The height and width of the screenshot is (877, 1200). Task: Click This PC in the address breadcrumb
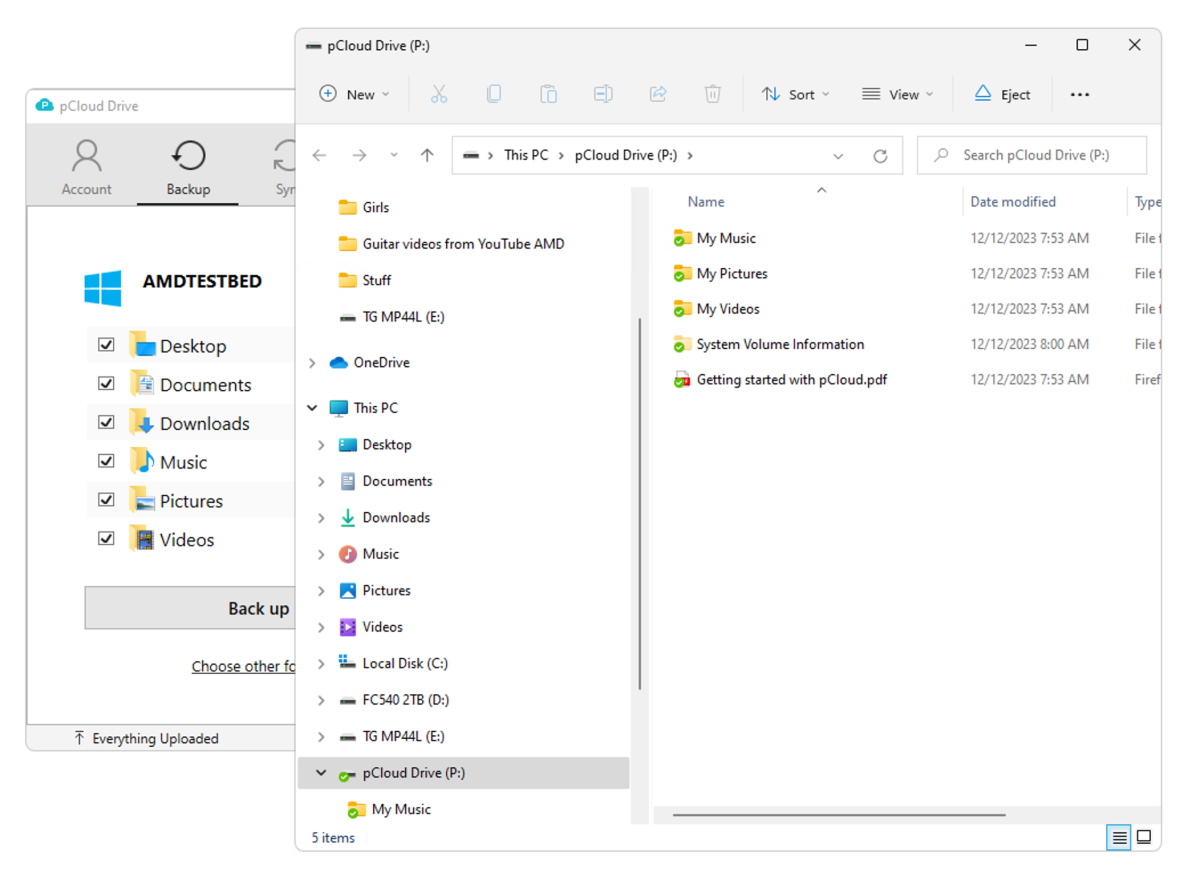click(x=526, y=155)
